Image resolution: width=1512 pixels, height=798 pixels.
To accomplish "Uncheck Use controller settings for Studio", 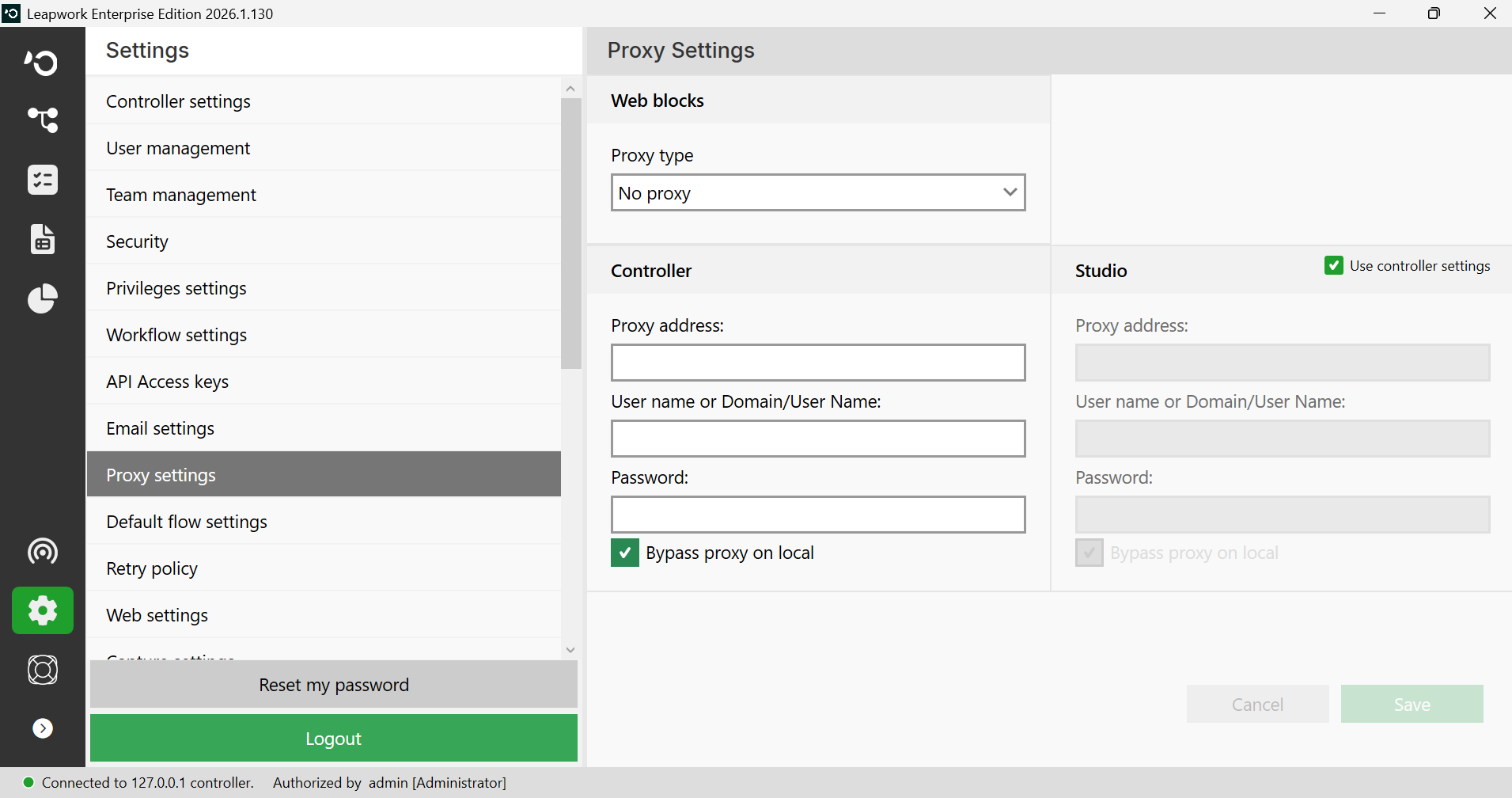I will (x=1334, y=266).
